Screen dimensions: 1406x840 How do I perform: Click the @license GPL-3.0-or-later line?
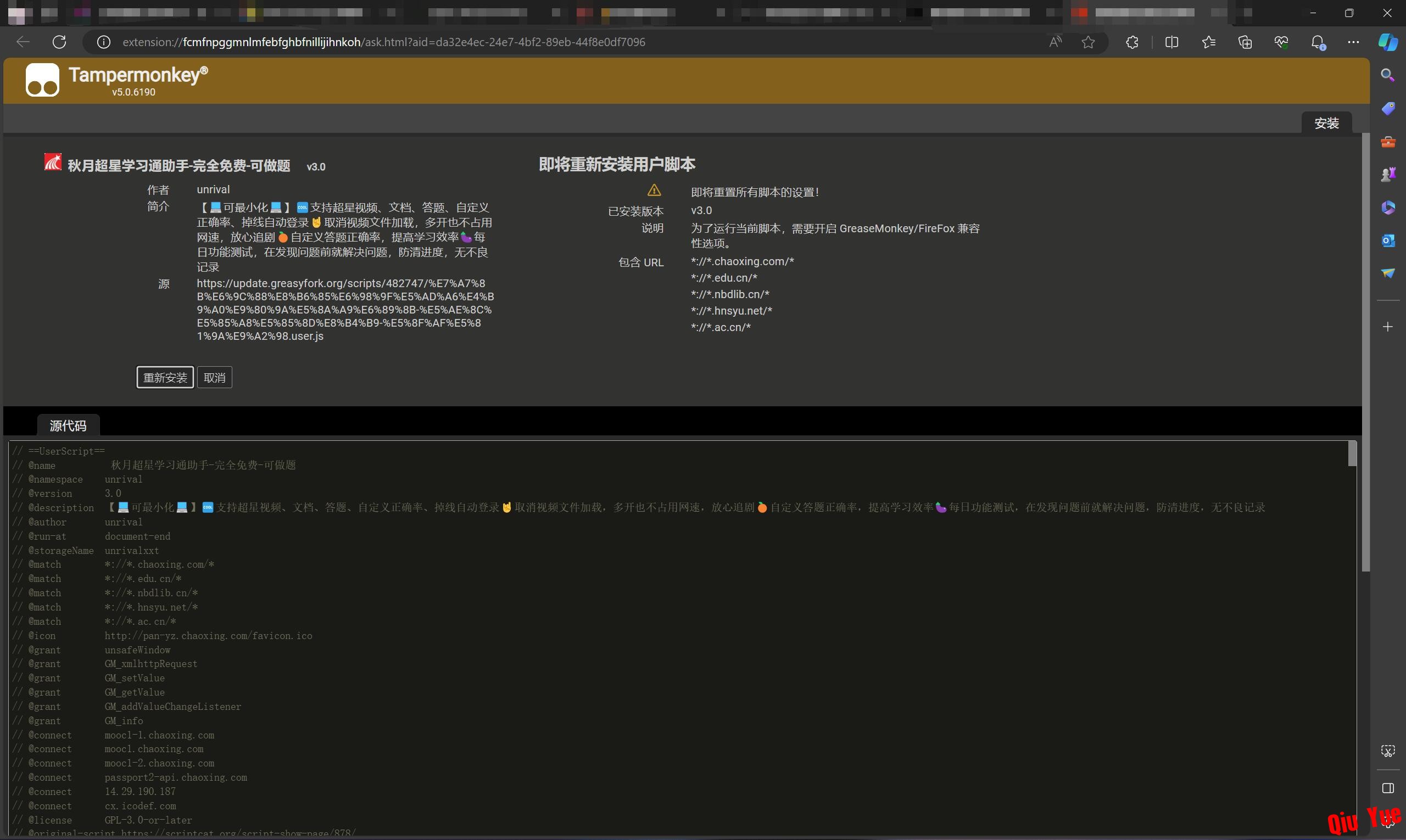103,820
